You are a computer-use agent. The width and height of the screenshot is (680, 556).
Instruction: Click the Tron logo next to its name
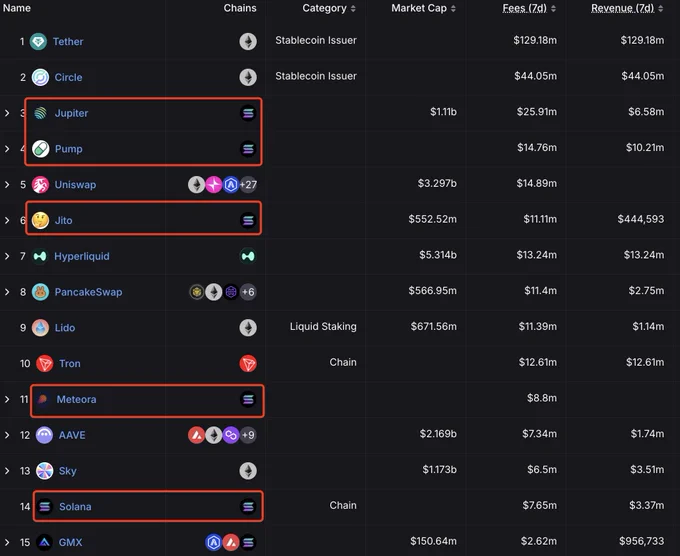coord(44,363)
